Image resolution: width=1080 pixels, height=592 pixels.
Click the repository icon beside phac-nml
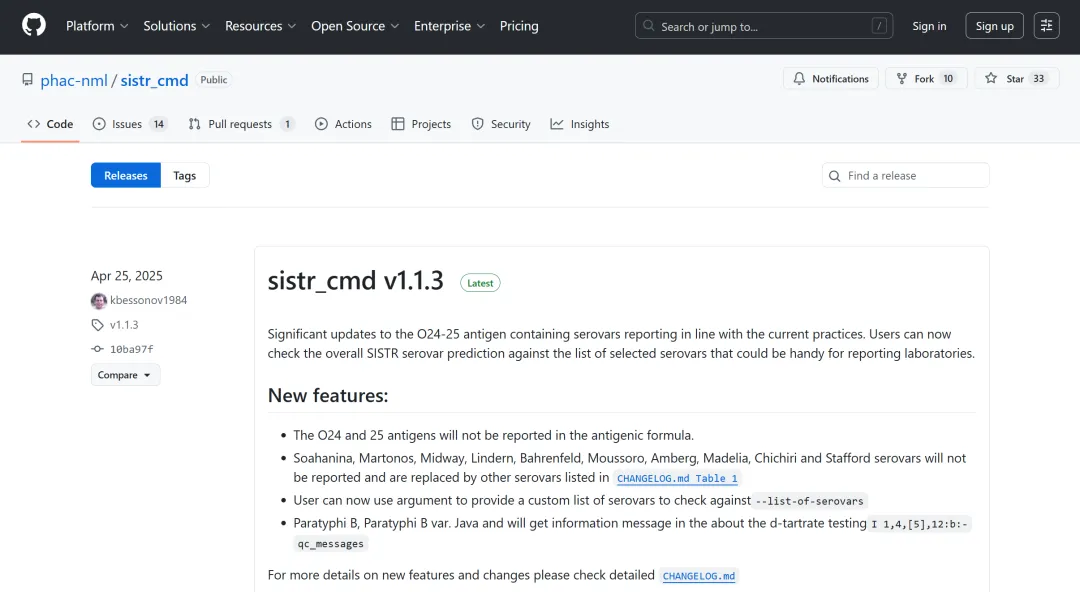[28, 80]
